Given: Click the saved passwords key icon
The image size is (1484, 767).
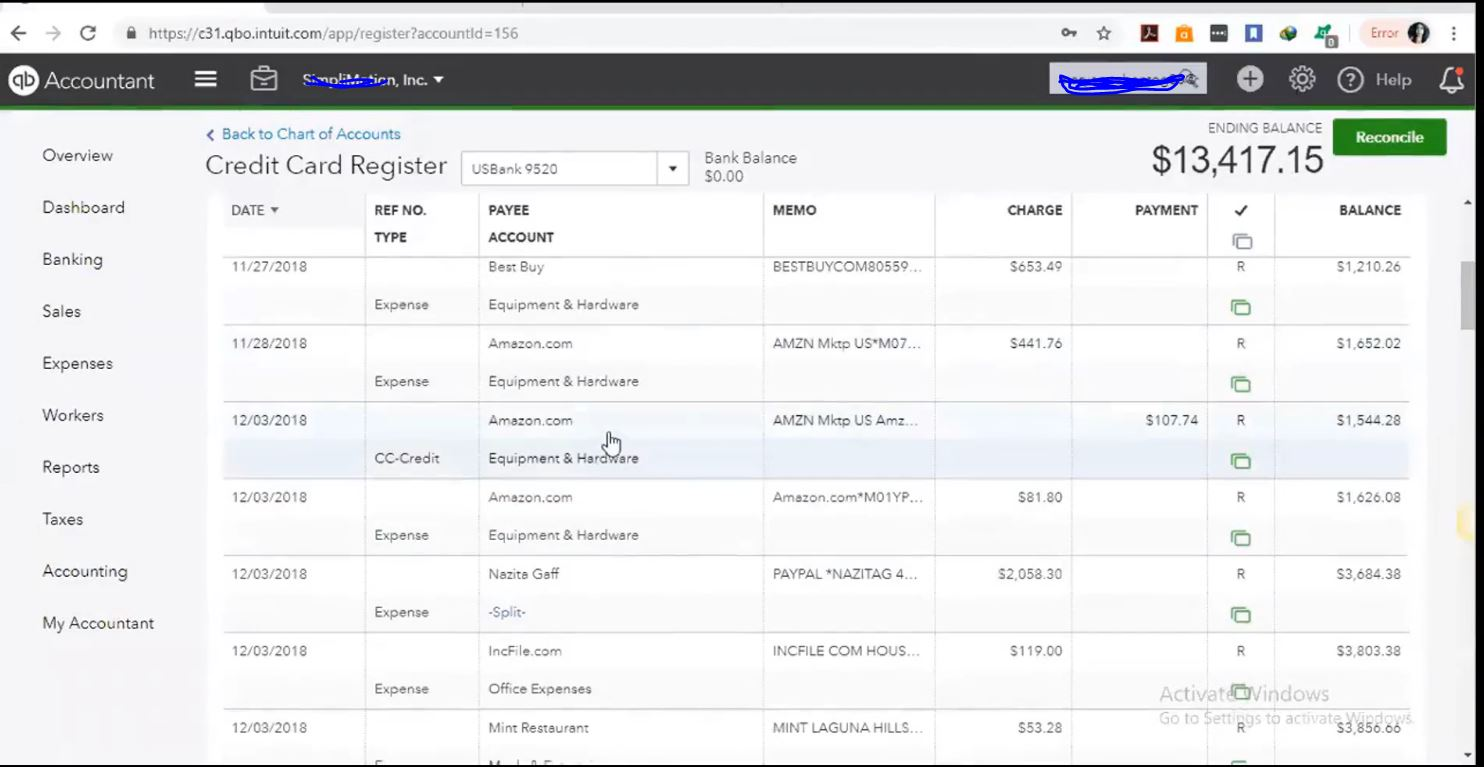Looking at the screenshot, I should pos(1069,33).
